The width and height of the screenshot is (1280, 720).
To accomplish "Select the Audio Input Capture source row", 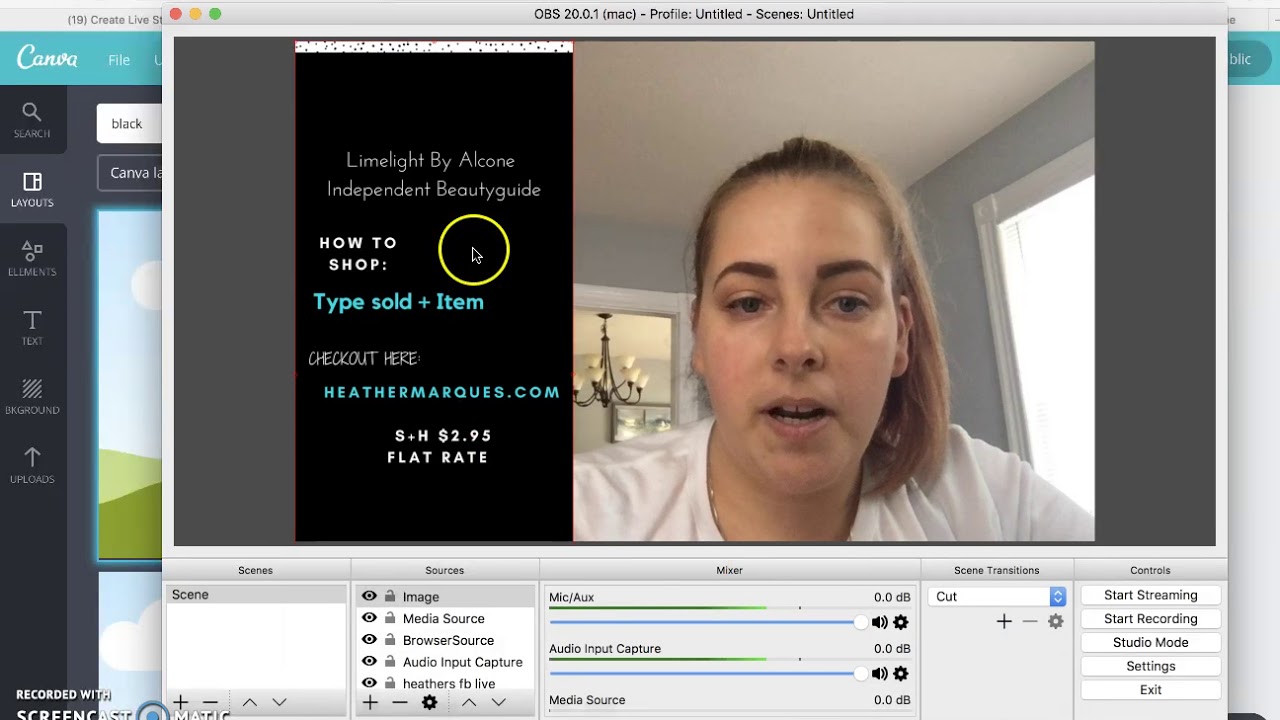I will [x=446, y=662].
